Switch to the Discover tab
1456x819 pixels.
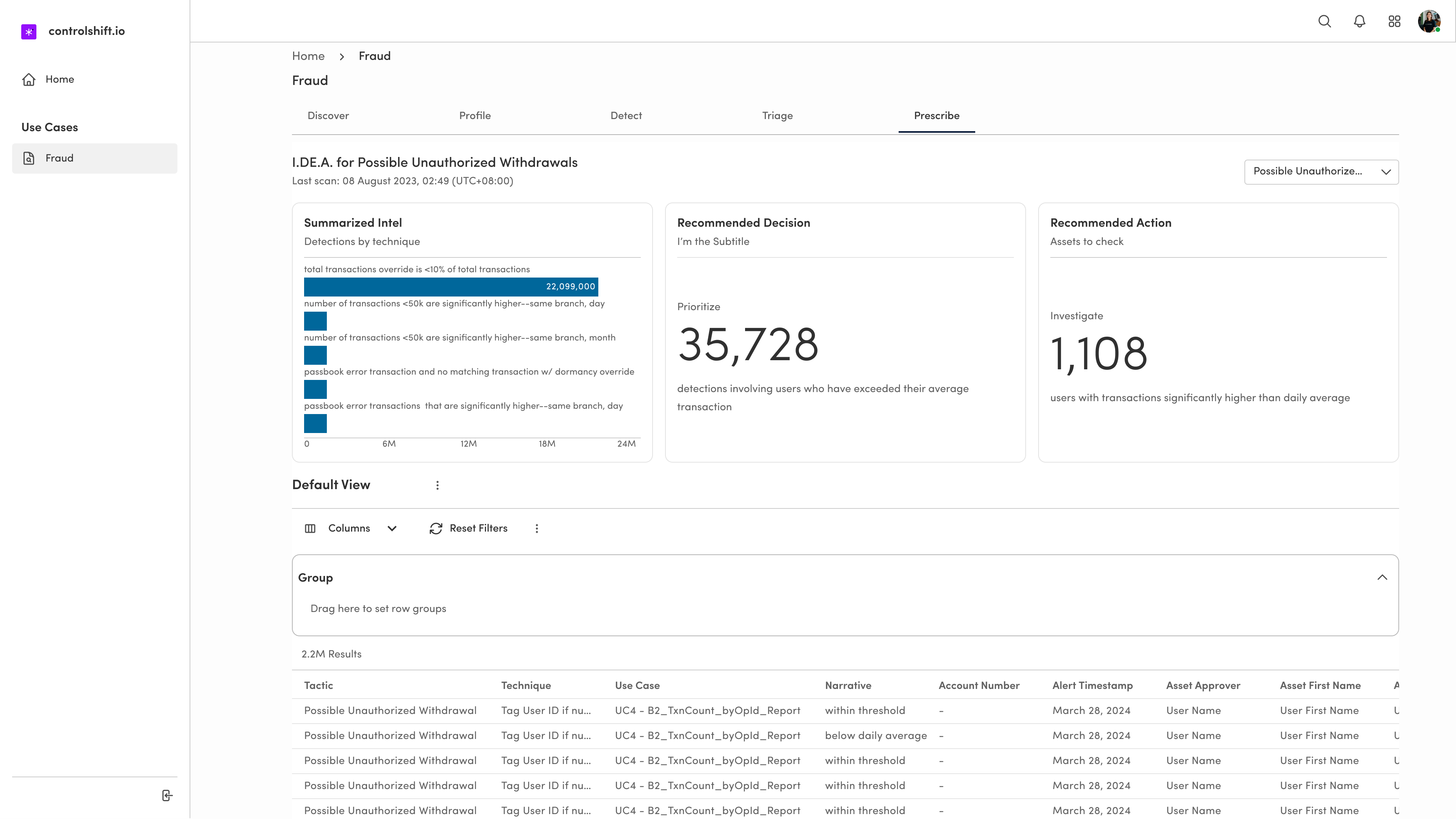tap(328, 116)
